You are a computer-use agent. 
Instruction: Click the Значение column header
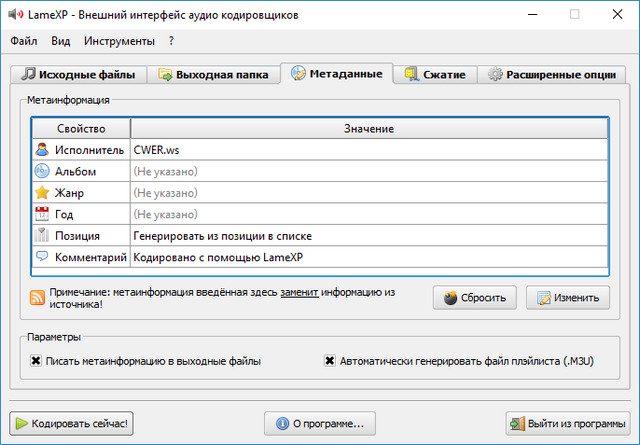pos(368,129)
